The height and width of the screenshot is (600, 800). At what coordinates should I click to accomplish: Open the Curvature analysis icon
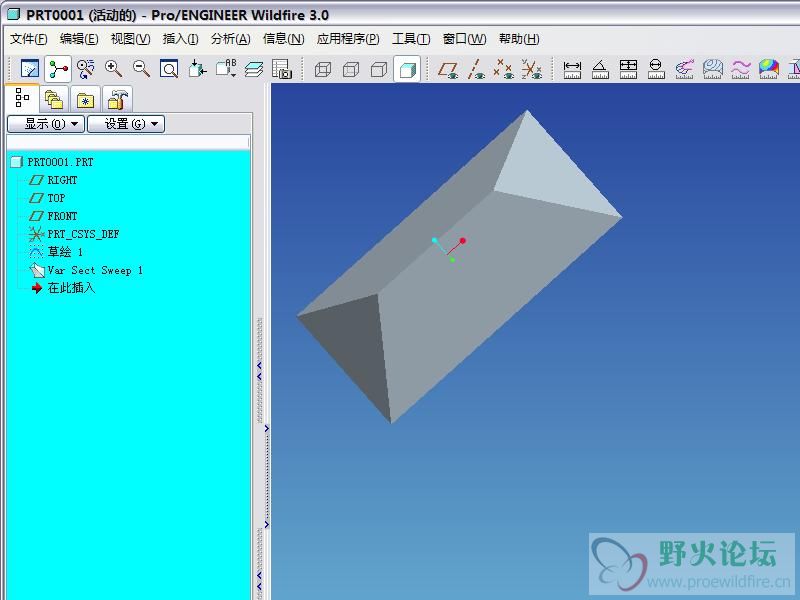click(684, 69)
